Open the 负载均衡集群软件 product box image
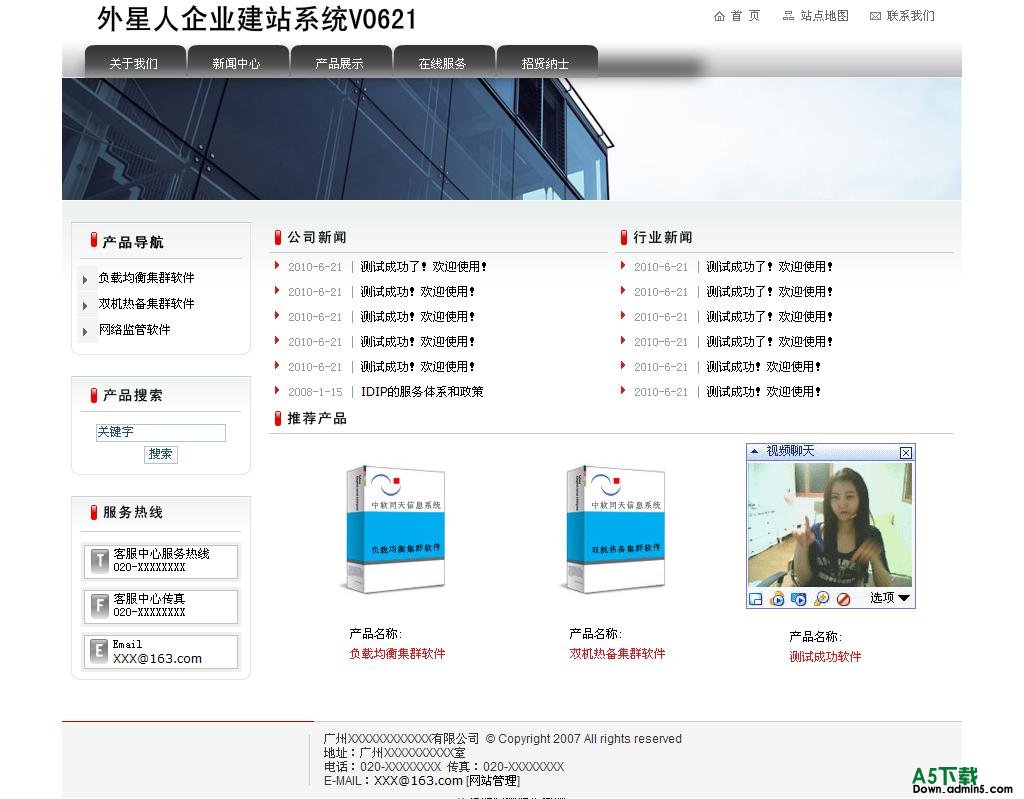1024x799 pixels. point(394,529)
